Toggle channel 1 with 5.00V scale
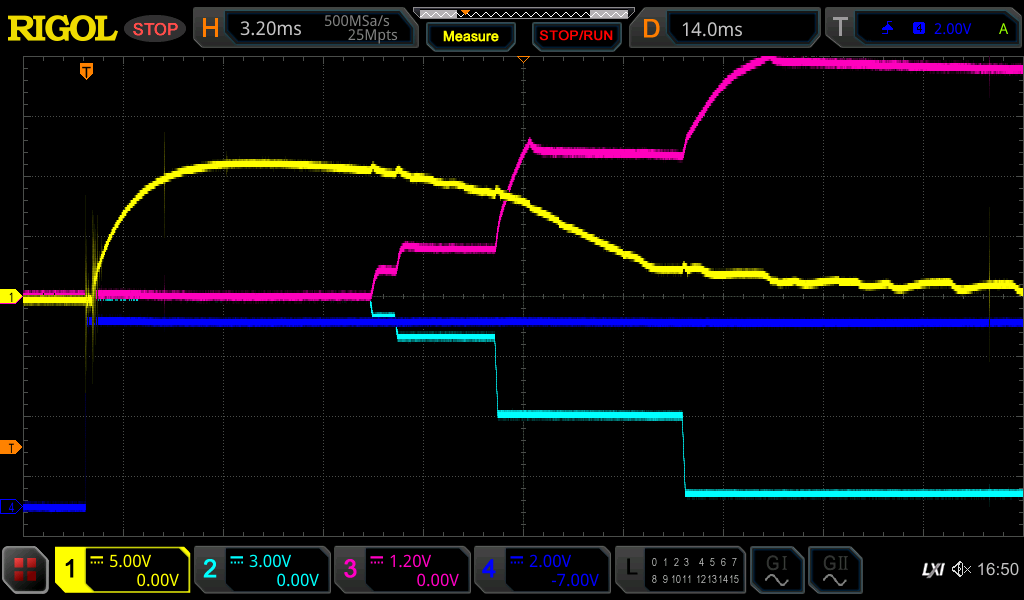Image resolution: width=1024 pixels, height=600 pixels. (x=123, y=570)
